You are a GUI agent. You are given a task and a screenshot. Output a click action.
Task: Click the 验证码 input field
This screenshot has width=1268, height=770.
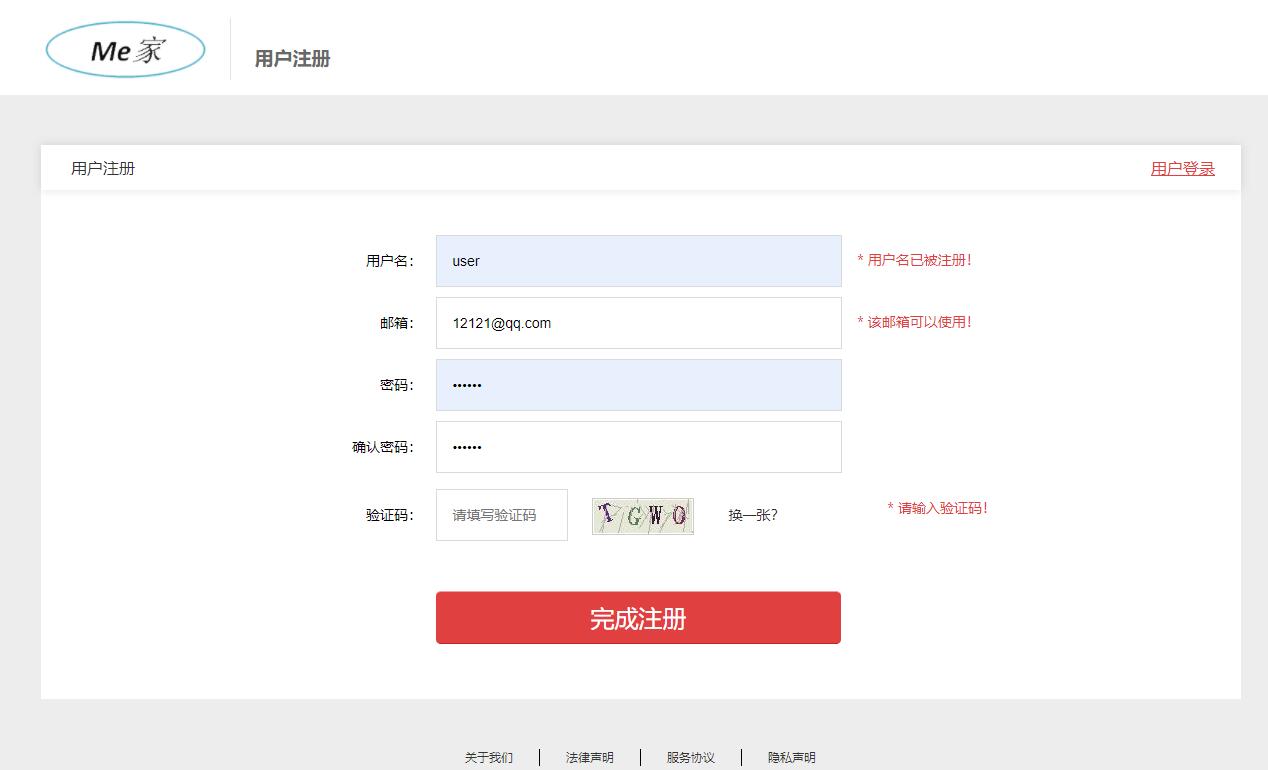[x=501, y=514]
